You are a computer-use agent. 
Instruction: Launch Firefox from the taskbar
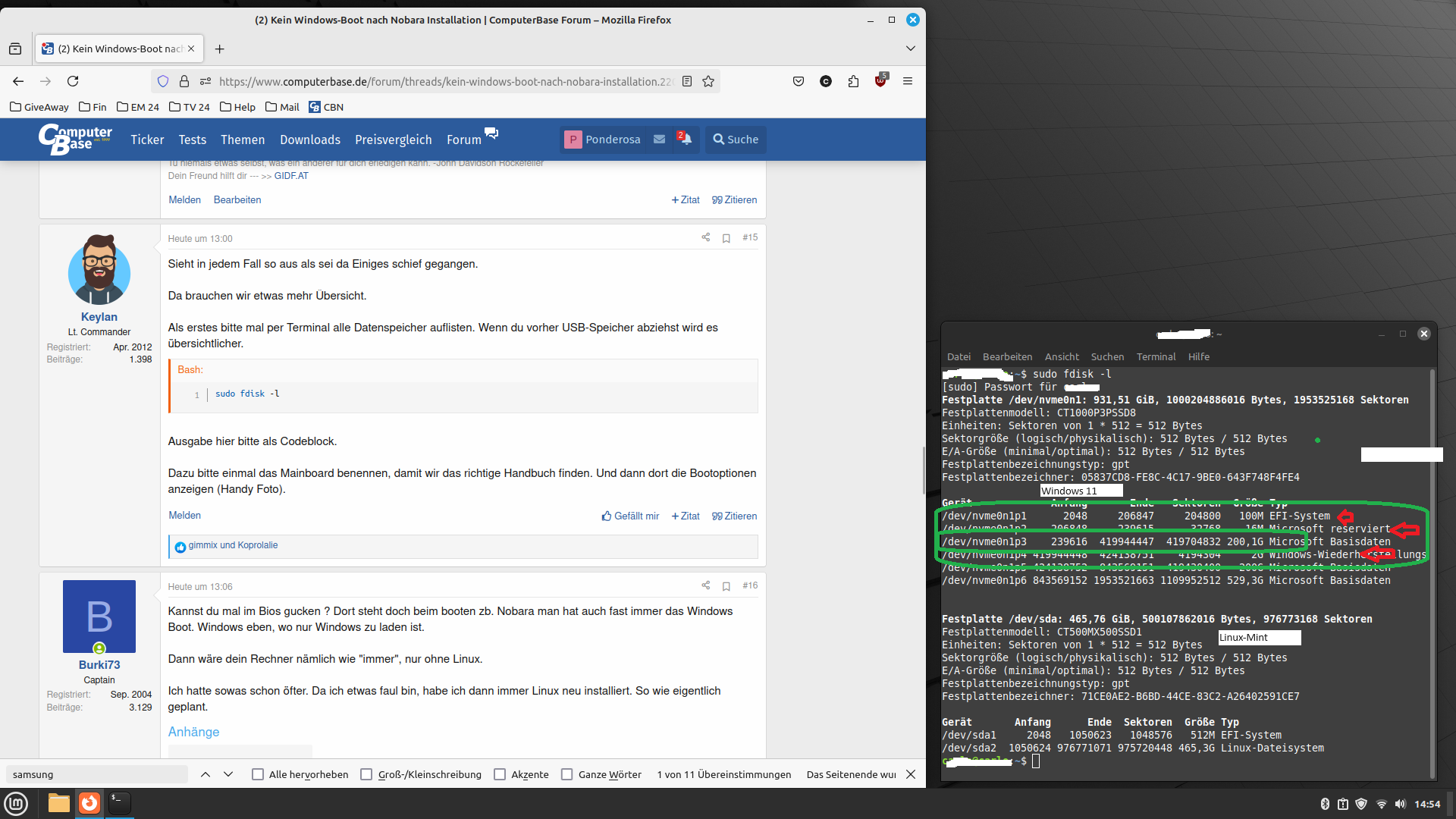click(x=89, y=802)
